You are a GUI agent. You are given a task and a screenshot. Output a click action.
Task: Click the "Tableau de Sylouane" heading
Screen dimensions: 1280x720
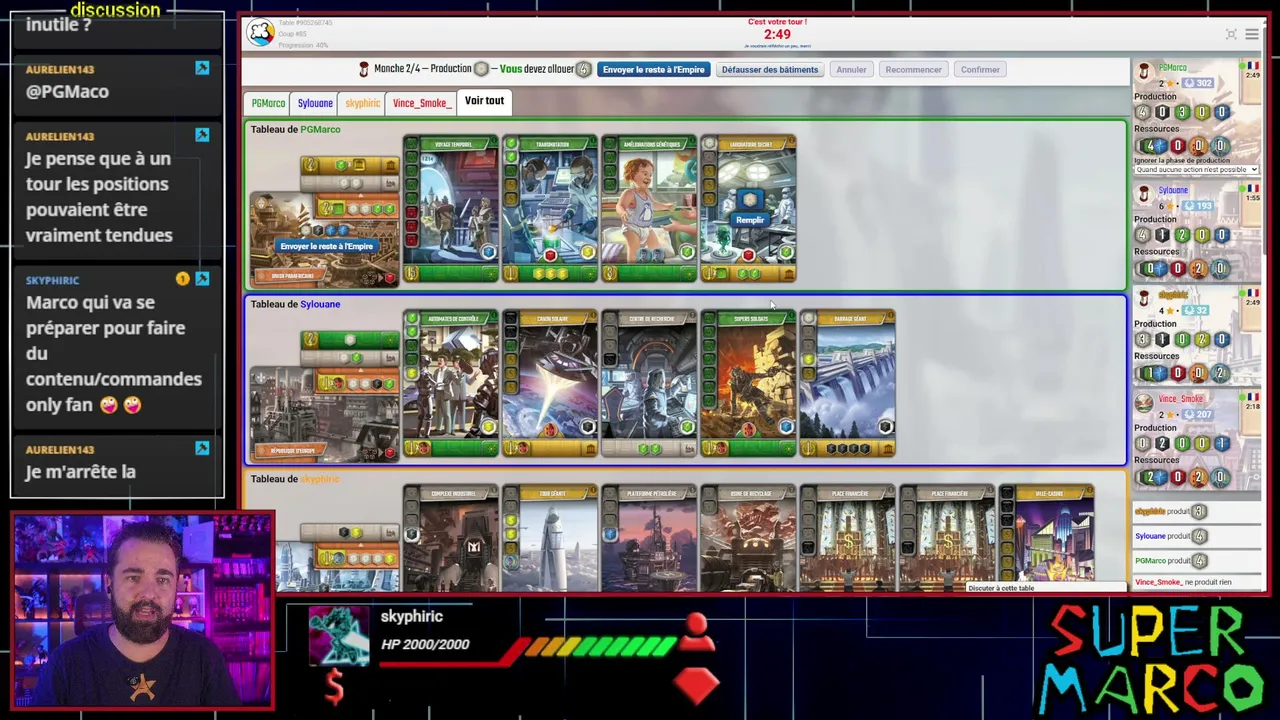pyautogui.click(x=295, y=304)
